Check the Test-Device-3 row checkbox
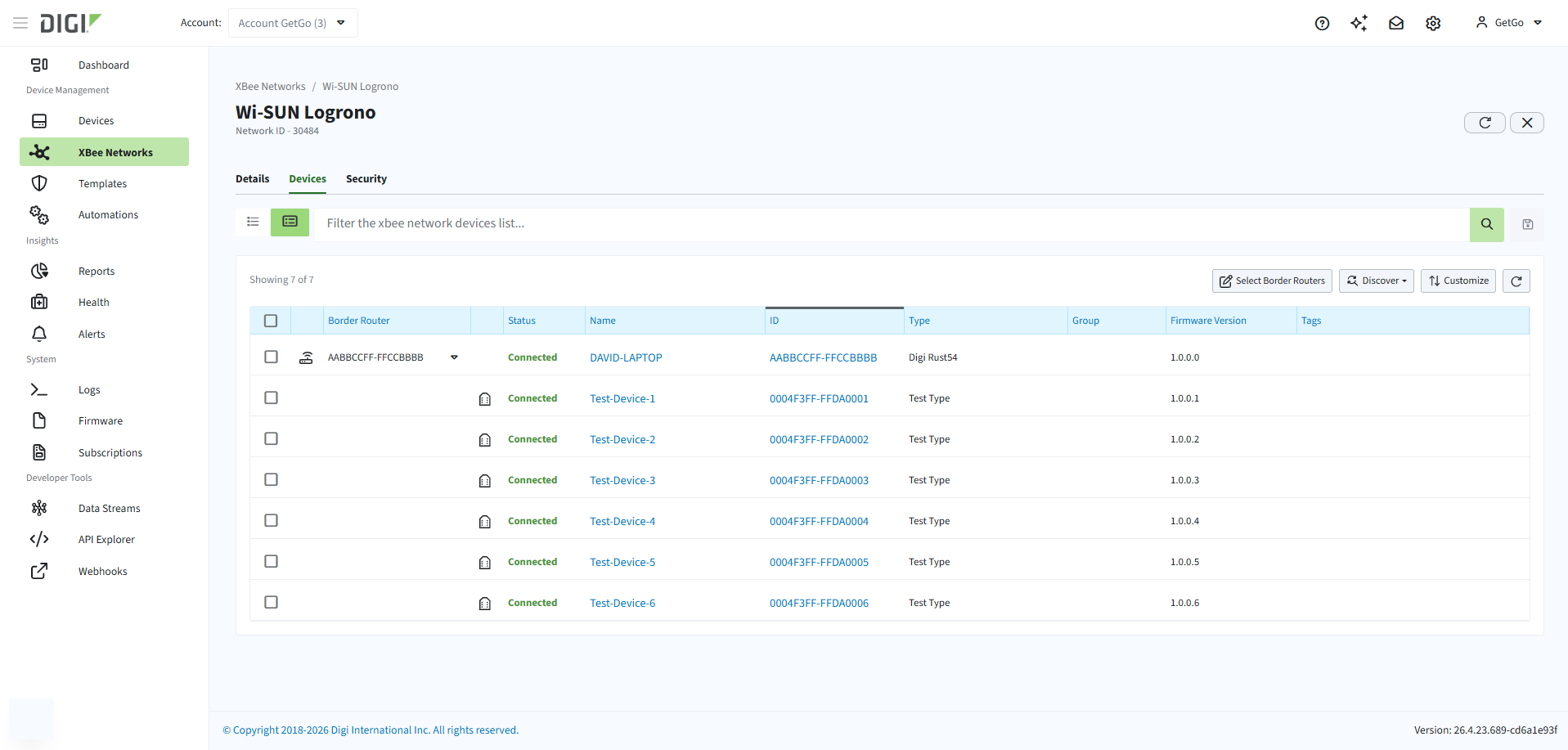Image resolution: width=1568 pixels, height=750 pixels. pyautogui.click(x=271, y=479)
